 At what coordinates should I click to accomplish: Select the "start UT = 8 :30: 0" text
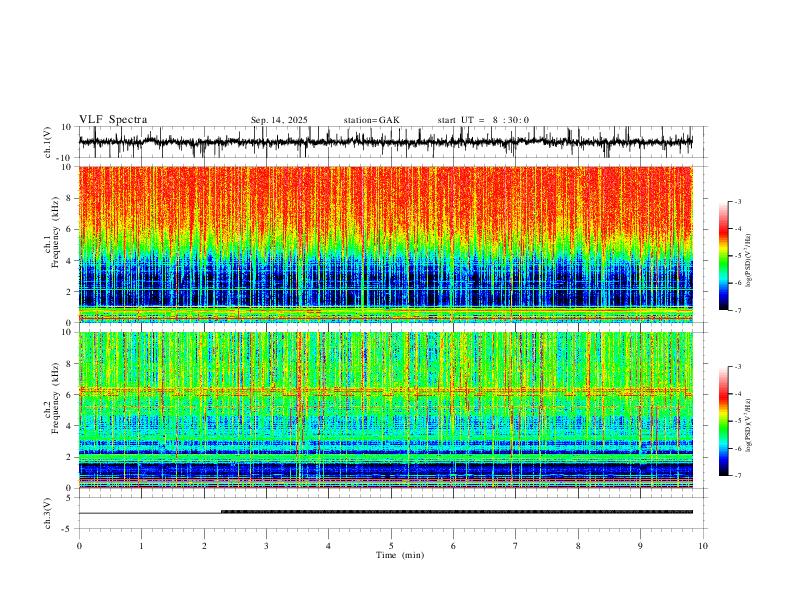click(483, 120)
